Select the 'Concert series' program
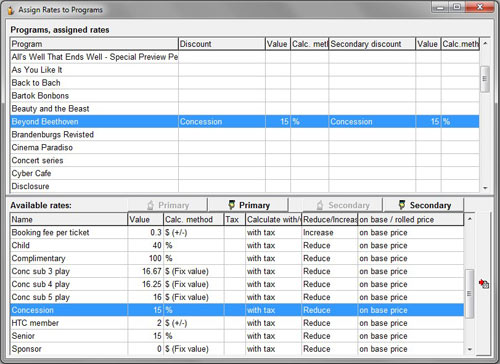This screenshot has height=364, width=500. (x=245, y=160)
